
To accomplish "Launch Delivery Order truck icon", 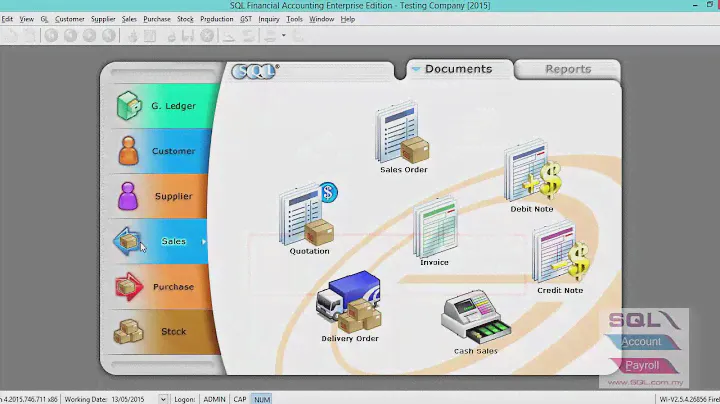I will click(x=349, y=302).
